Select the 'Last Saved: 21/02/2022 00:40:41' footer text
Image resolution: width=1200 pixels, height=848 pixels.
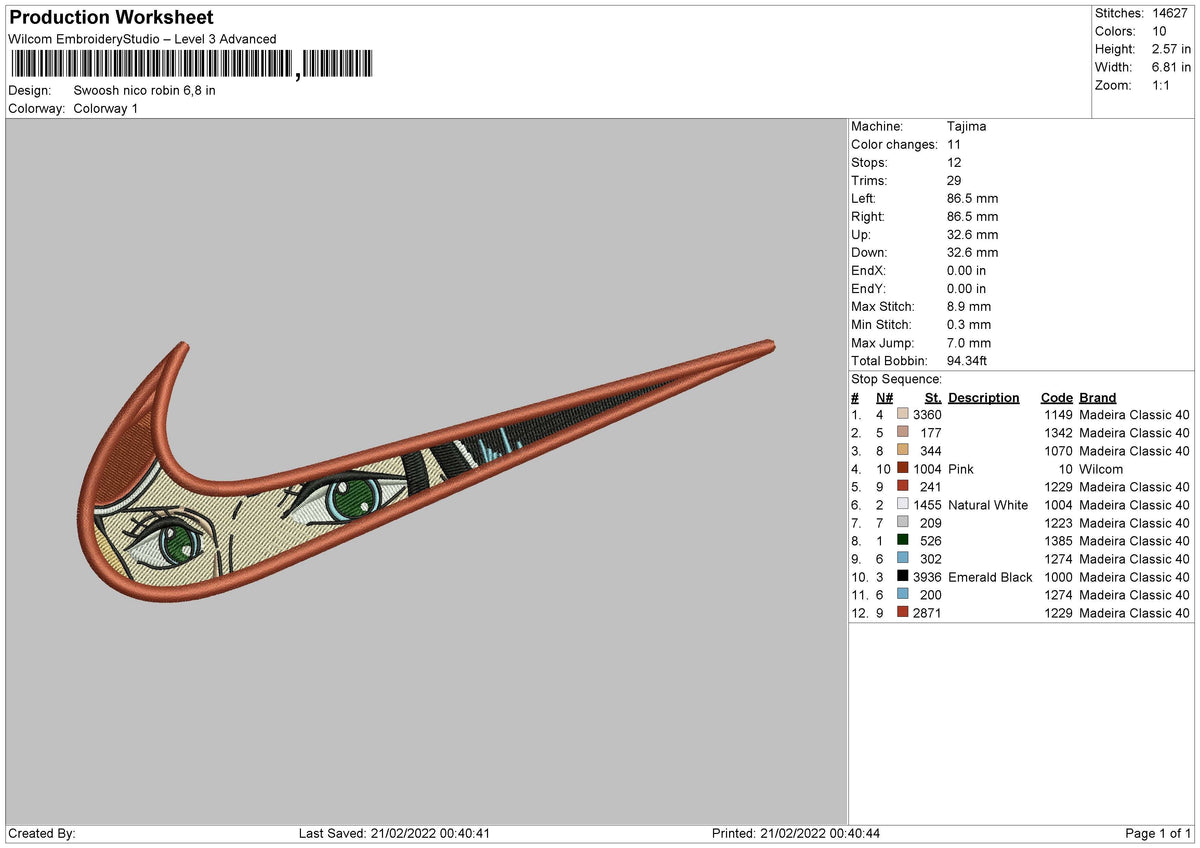point(394,834)
